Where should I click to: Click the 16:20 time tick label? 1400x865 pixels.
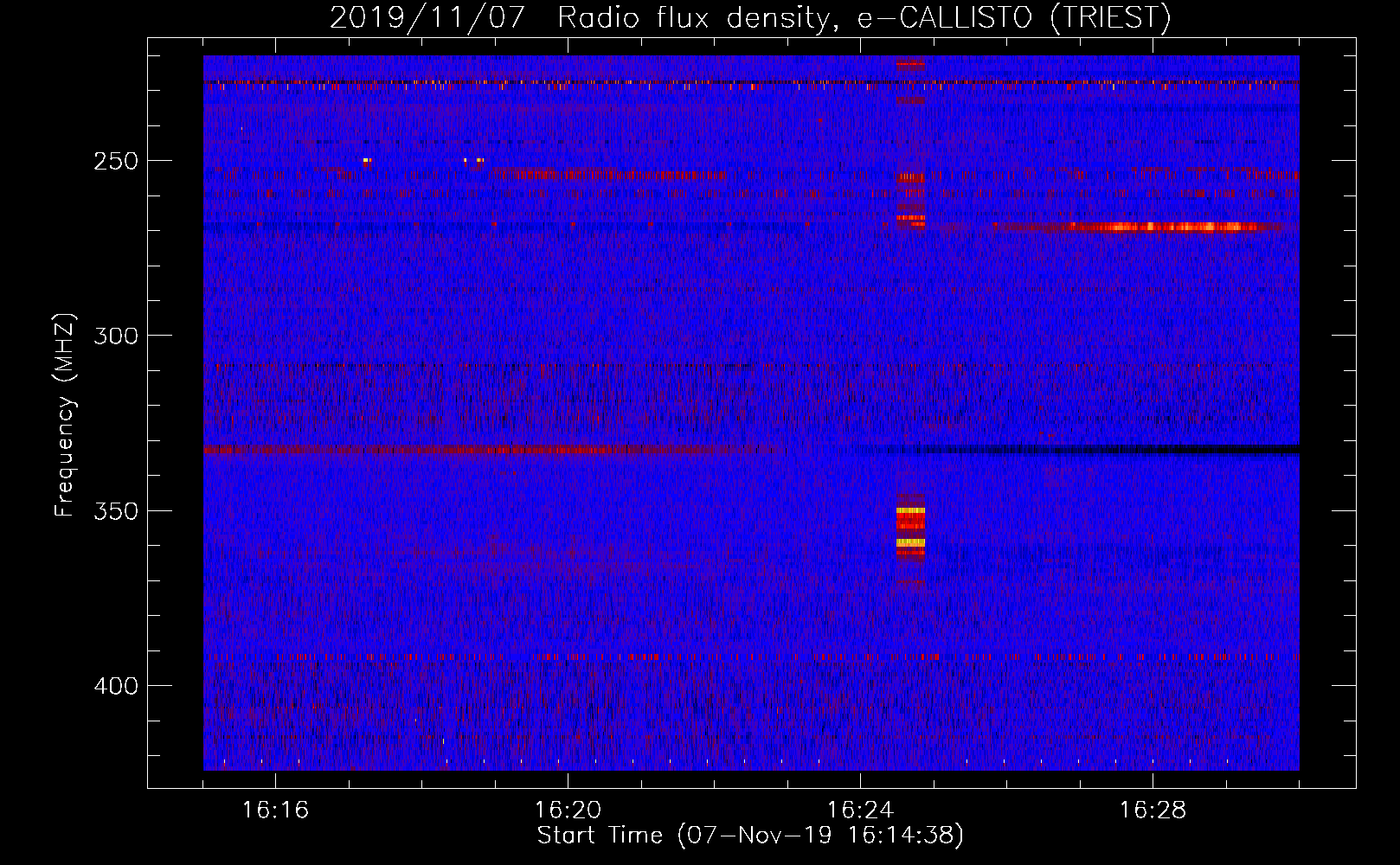[x=568, y=811]
